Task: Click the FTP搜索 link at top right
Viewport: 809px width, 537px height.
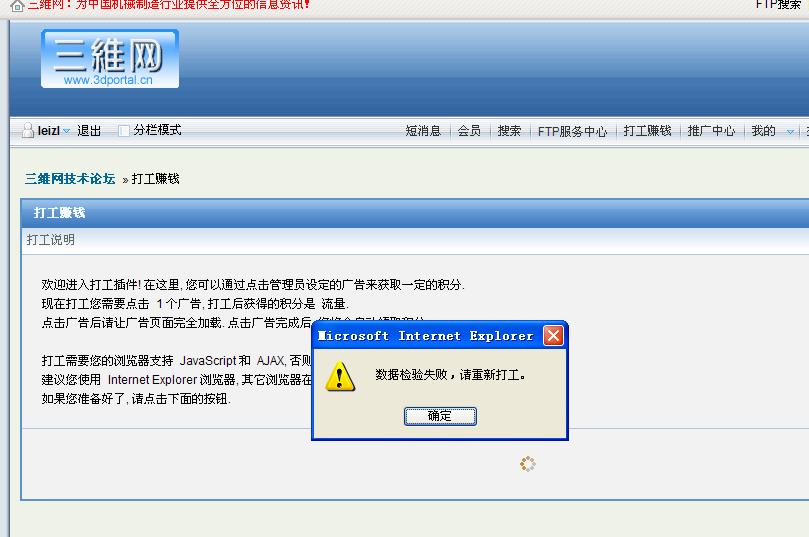Action: coord(778,5)
